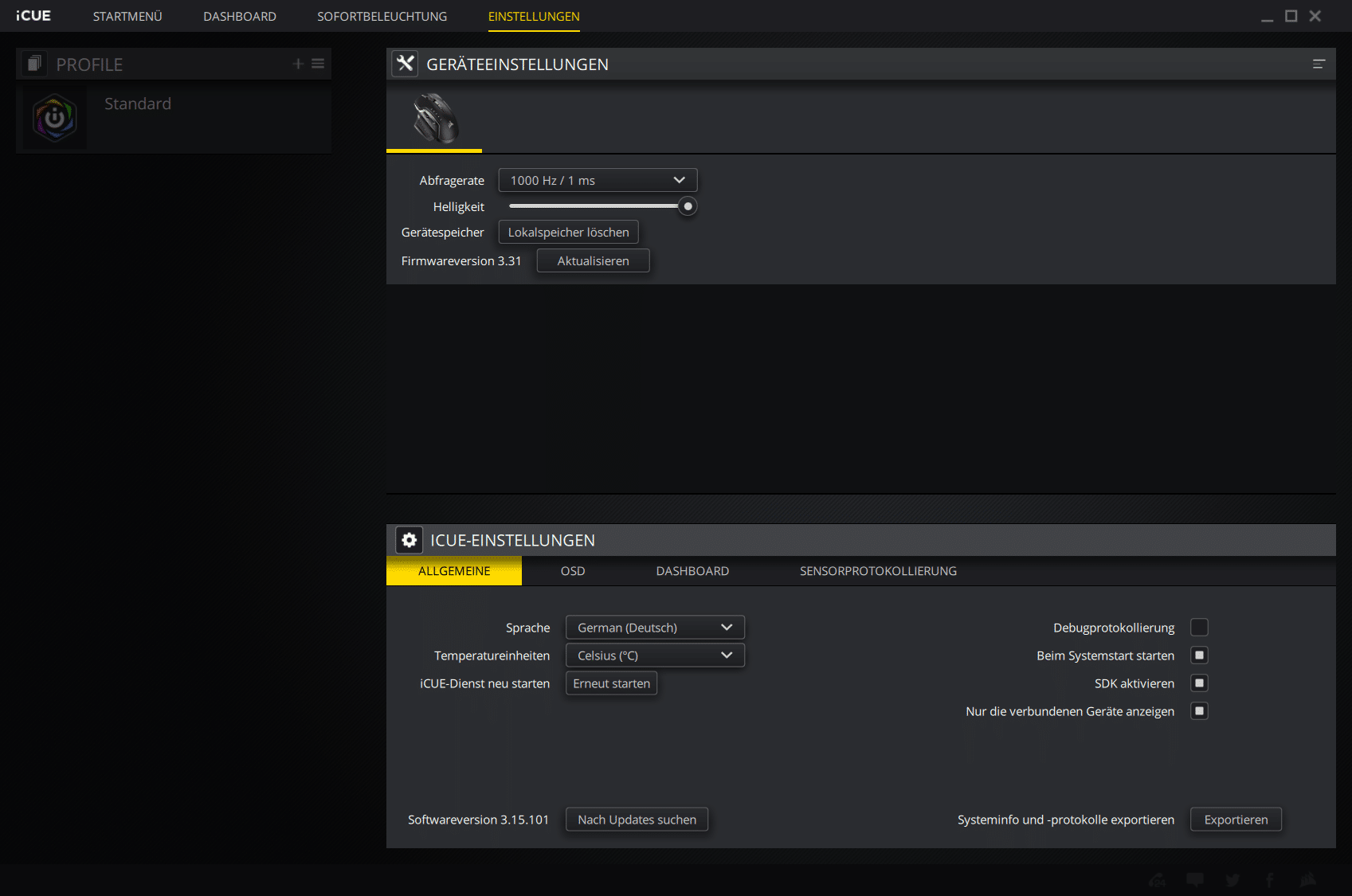Open the profile list hamburger menu
The width and height of the screenshot is (1352, 896).
(x=318, y=64)
